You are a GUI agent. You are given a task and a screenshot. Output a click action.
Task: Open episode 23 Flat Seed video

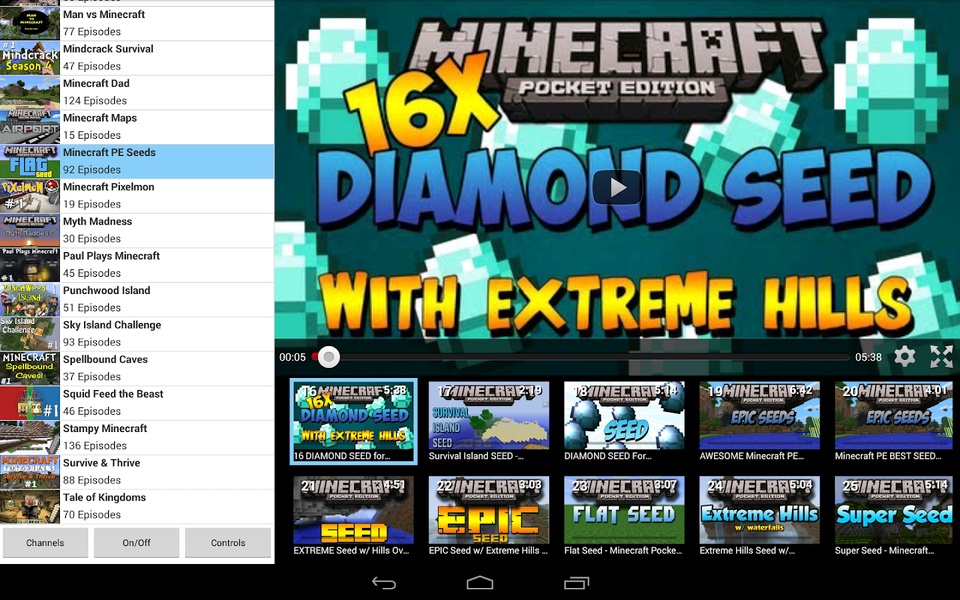[624, 516]
